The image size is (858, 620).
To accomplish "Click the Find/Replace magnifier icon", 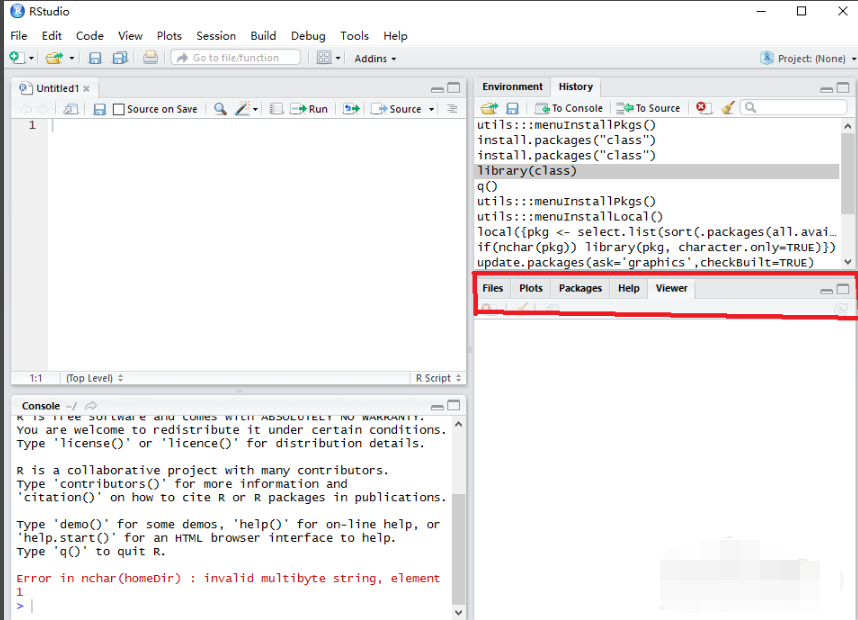I will click(220, 109).
